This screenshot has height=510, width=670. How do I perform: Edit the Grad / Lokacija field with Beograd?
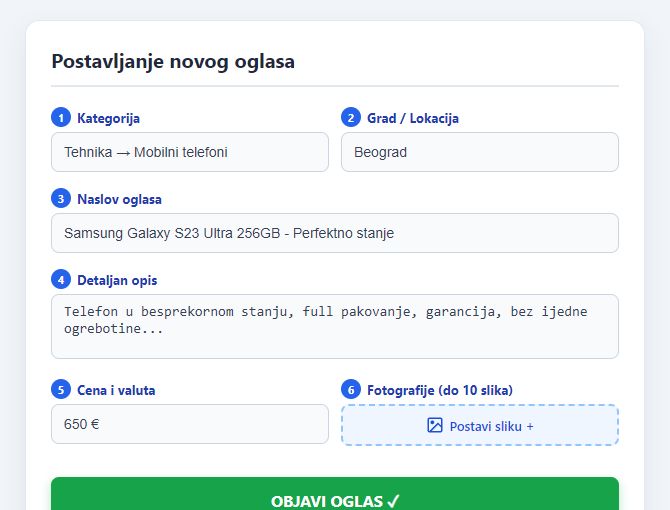[x=480, y=152]
